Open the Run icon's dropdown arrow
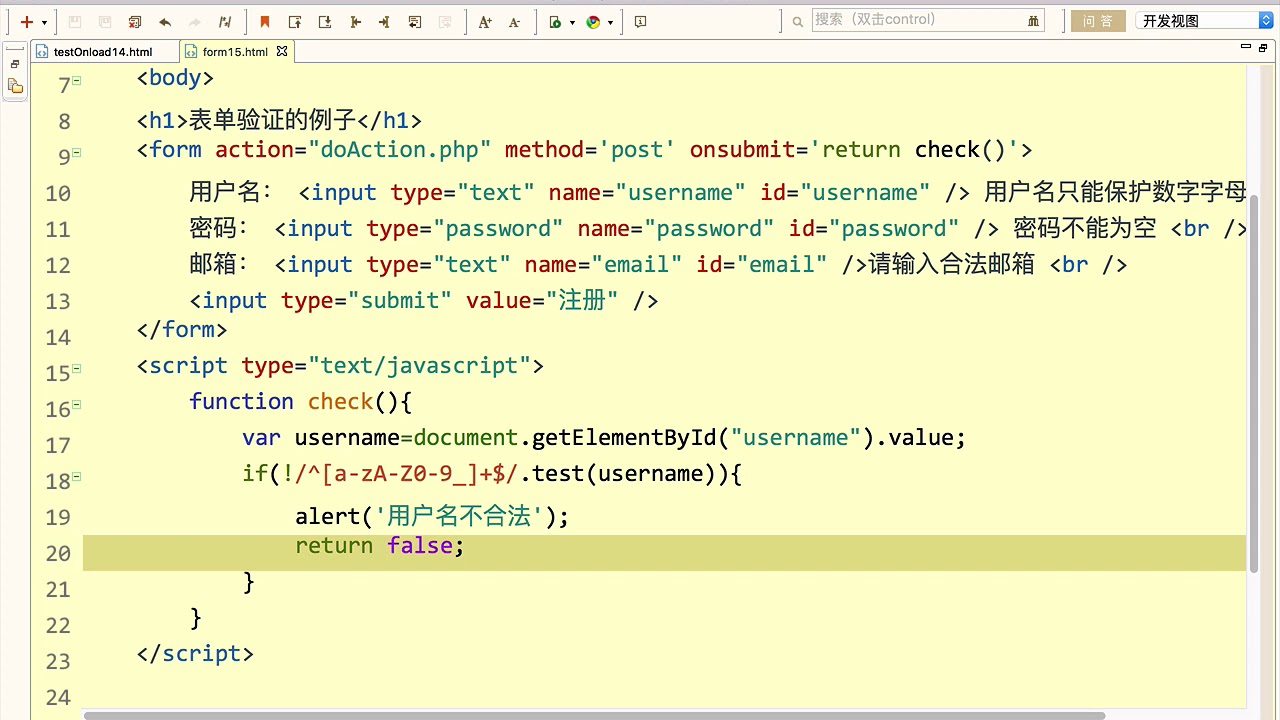The height and width of the screenshot is (720, 1280). pyautogui.click(x=572, y=22)
